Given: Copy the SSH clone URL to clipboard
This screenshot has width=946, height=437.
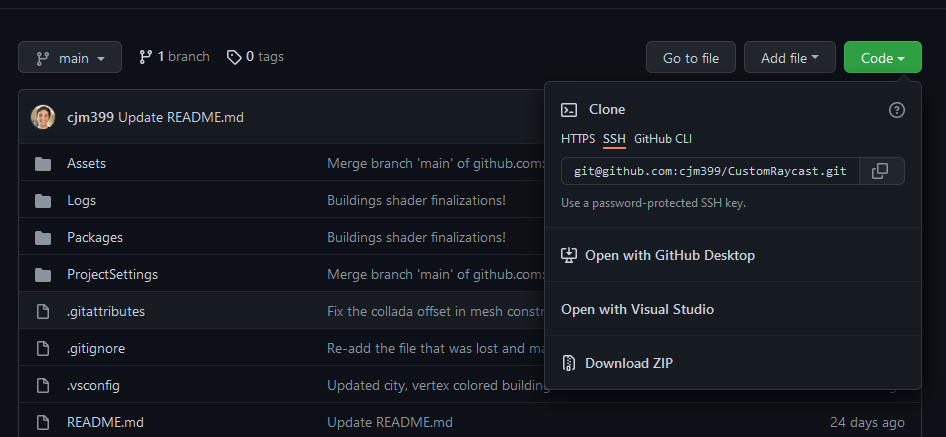Looking at the screenshot, I should 880,171.
